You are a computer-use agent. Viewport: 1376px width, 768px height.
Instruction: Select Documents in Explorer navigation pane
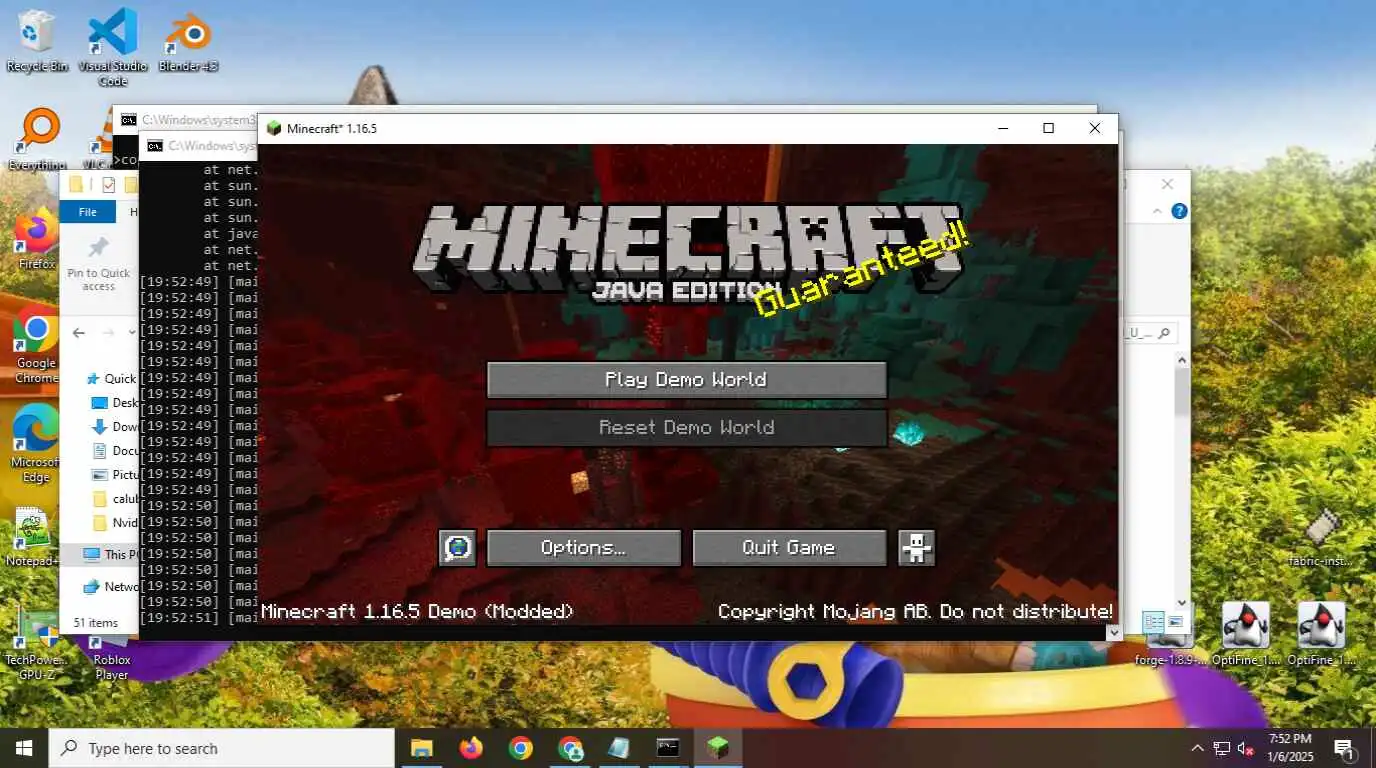(x=114, y=451)
